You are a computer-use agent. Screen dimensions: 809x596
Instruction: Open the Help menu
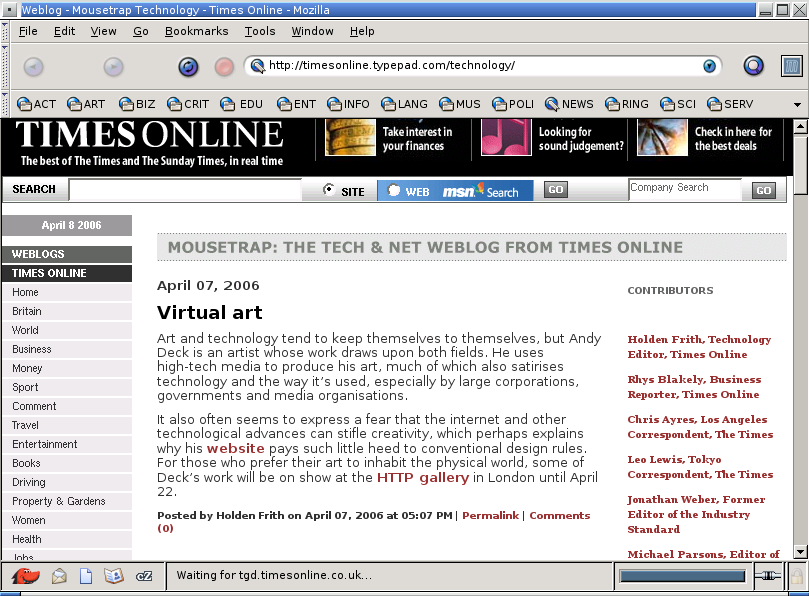pos(362,31)
